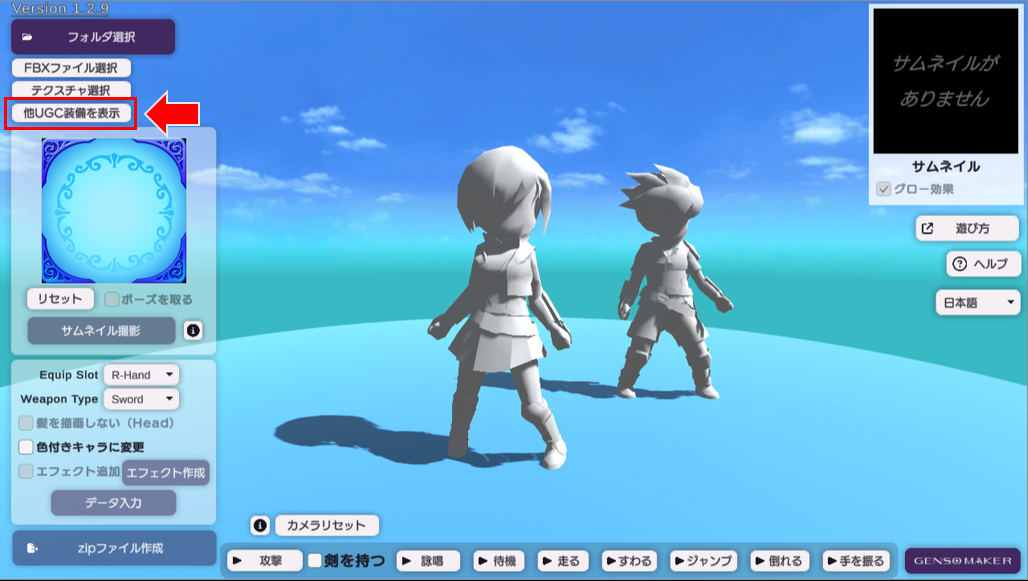
Task: Click the GENSO MAKER logo
Action: tap(962, 561)
